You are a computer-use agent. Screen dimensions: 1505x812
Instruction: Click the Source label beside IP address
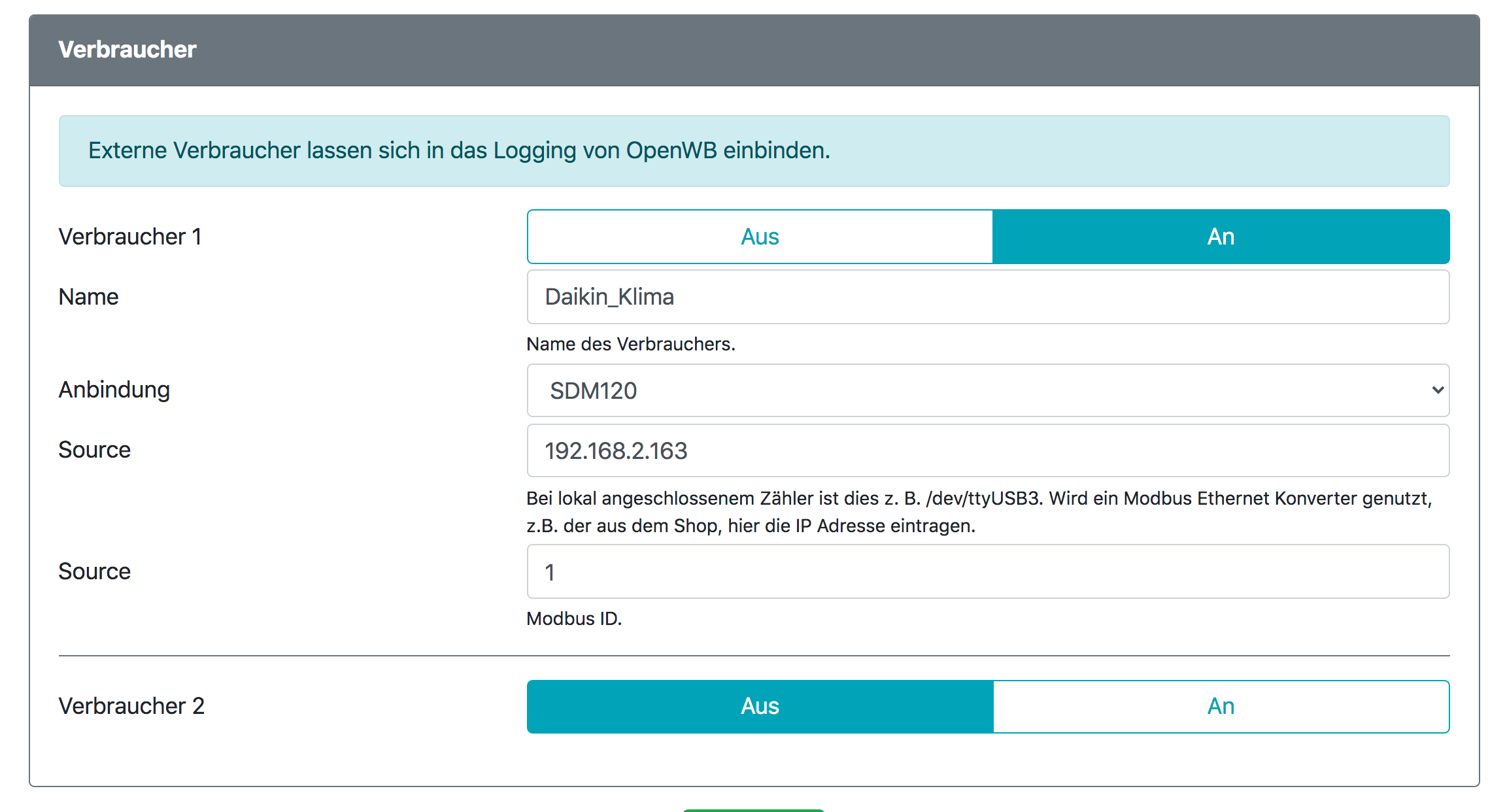pyautogui.click(x=95, y=450)
